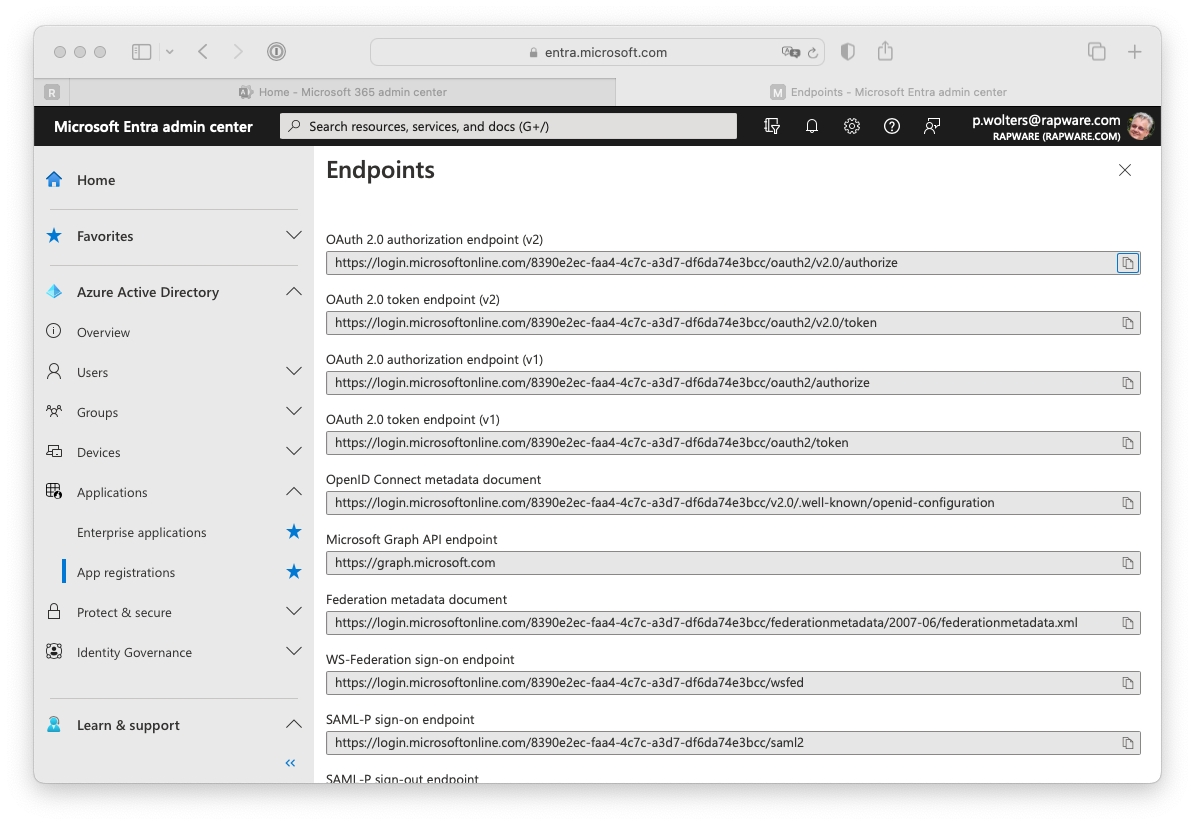Go to Home in the sidebar
Image resolution: width=1195 pixels, height=825 pixels.
point(96,180)
